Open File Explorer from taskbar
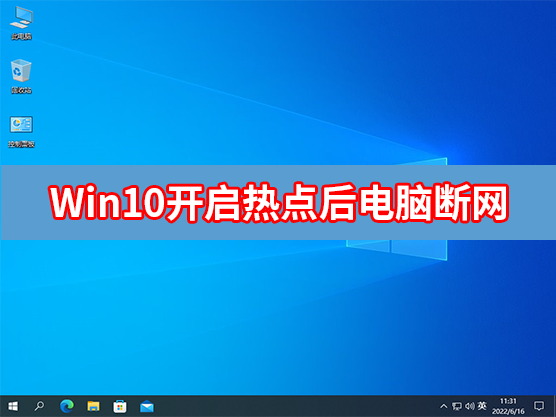The height and width of the screenshot is (417, 556). pos(94,406)
